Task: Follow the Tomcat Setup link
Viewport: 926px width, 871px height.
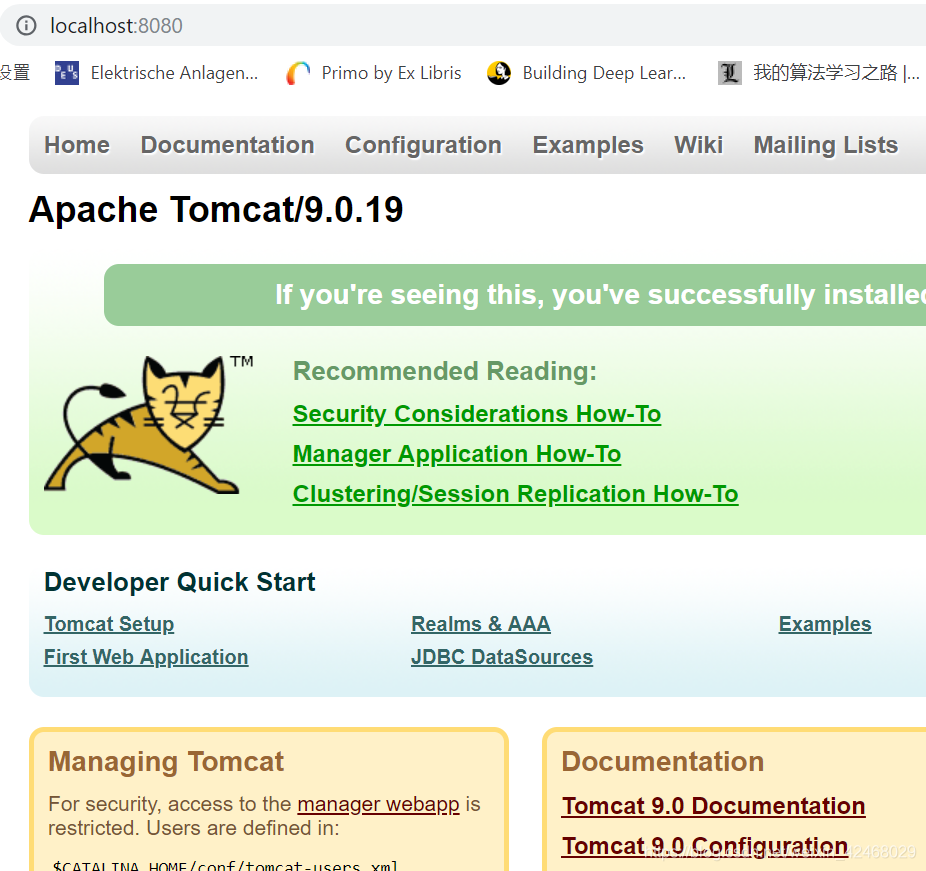Action: [109, 624]
